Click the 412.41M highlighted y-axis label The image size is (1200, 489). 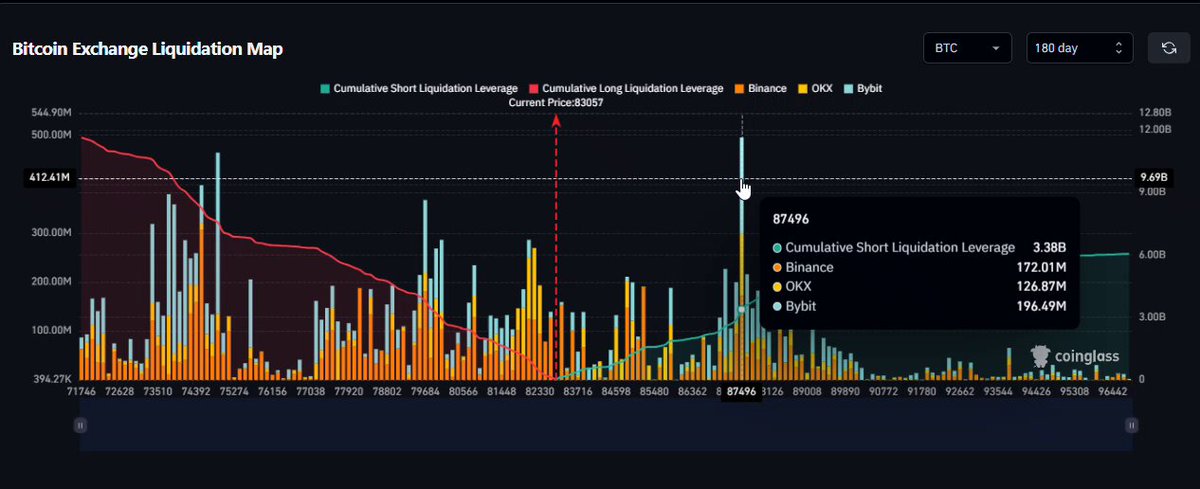49,178
